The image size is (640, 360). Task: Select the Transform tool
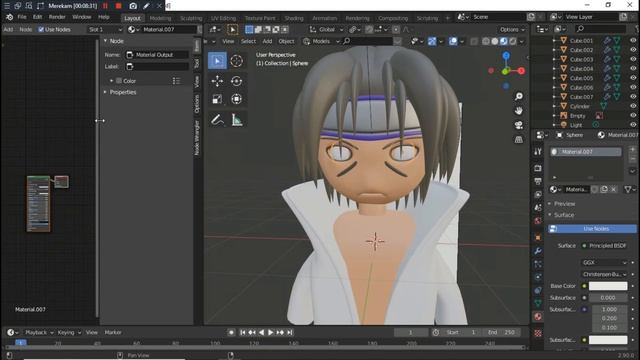[x=236, y=99]
